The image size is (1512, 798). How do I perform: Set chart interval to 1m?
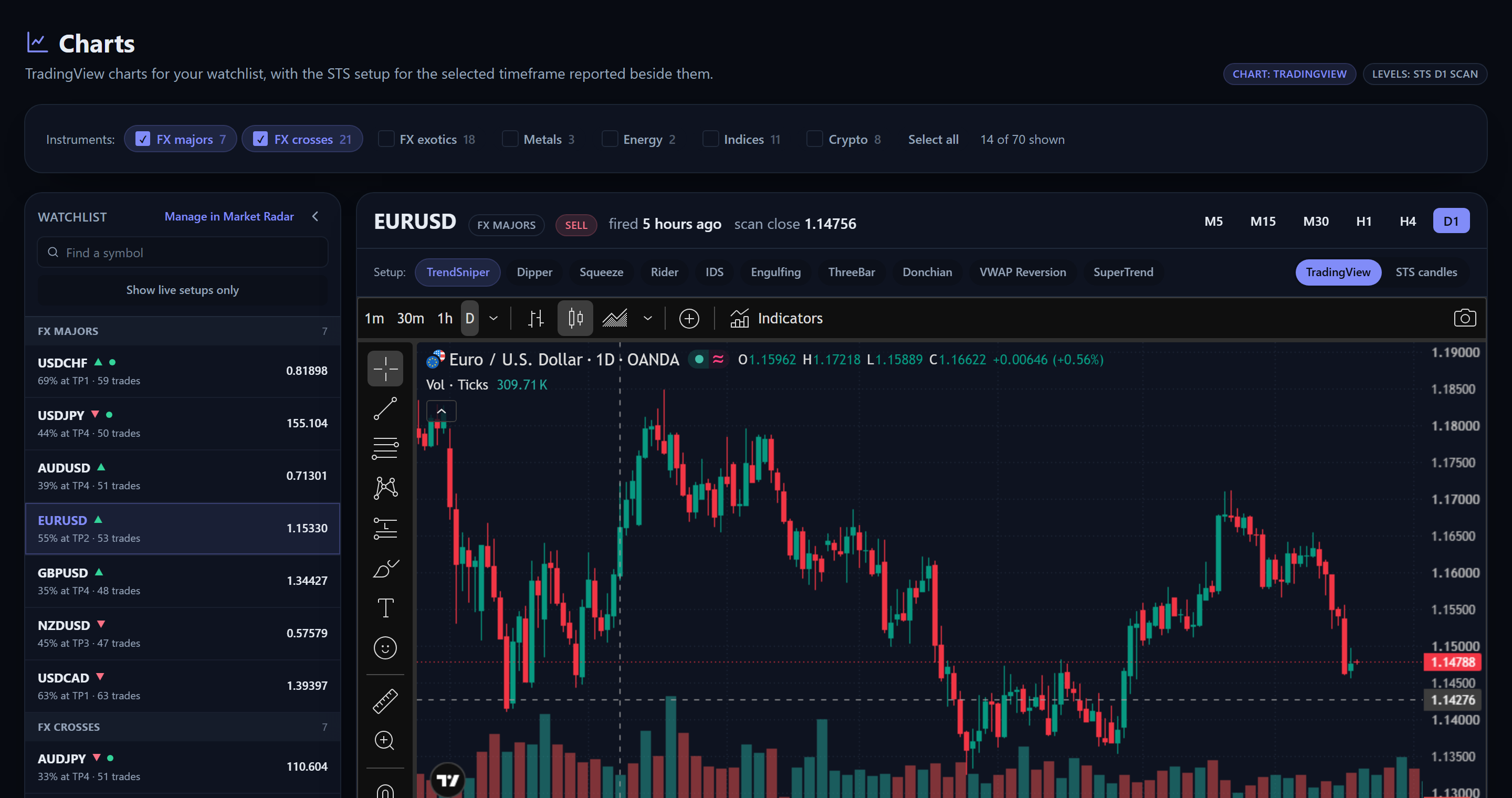click(374, 318)
